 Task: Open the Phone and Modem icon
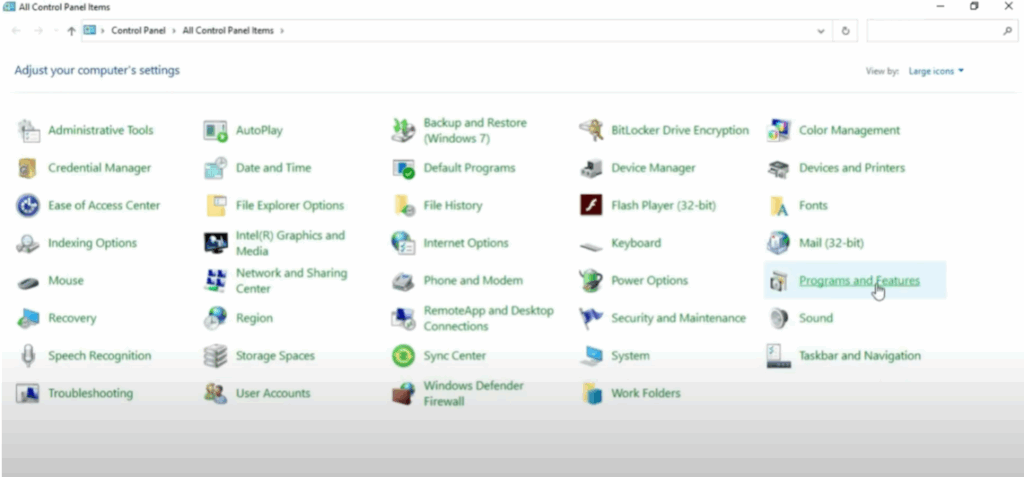click(403, 282)
